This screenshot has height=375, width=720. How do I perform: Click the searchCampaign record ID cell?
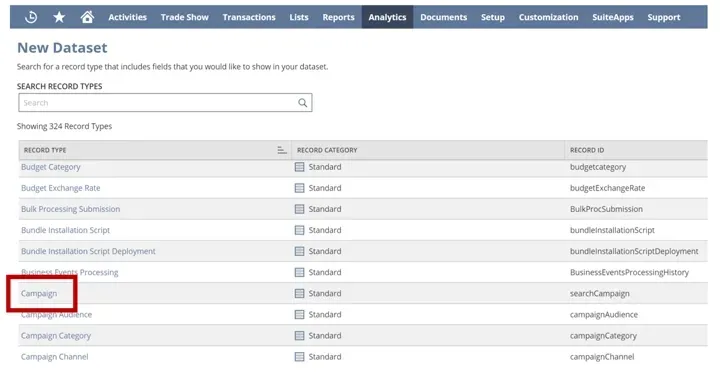click(x=600, y=294)
